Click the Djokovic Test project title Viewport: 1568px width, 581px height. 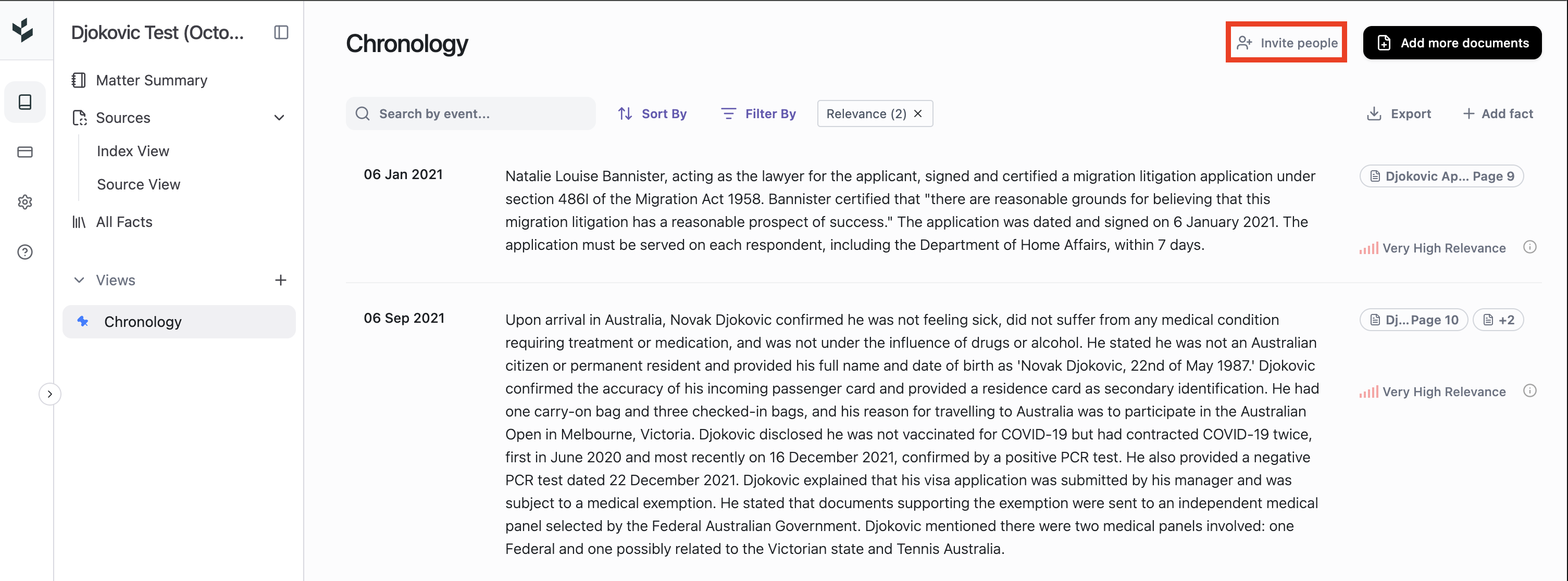pos(158,32)
